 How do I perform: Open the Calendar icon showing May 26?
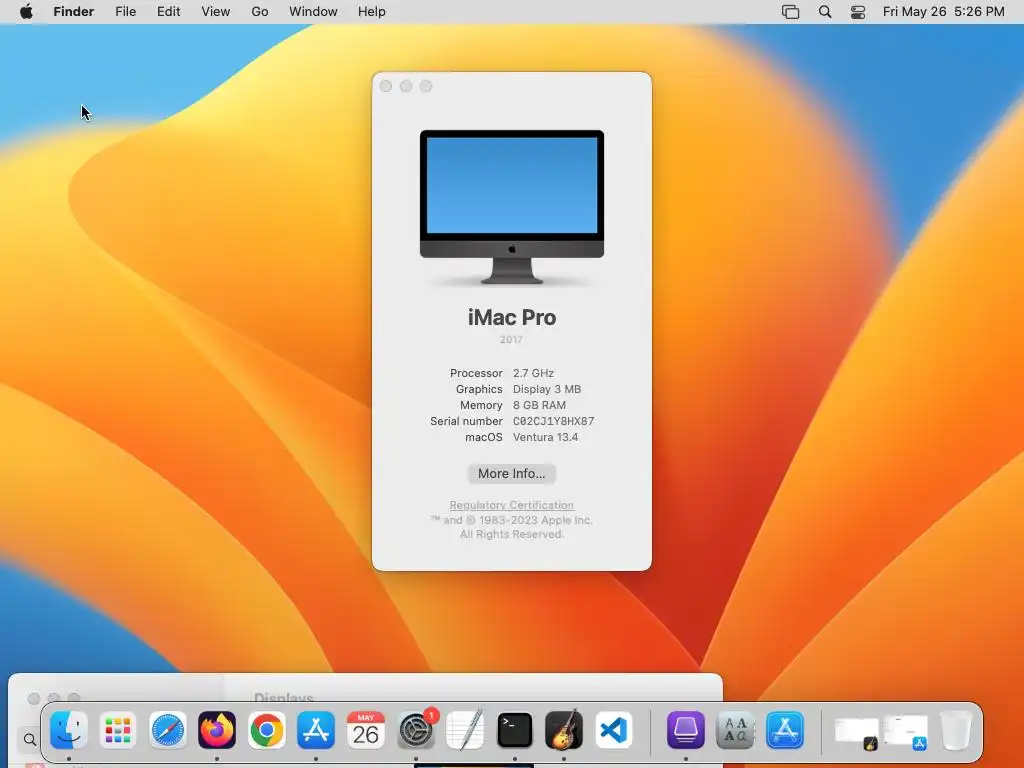coord(366,729)
